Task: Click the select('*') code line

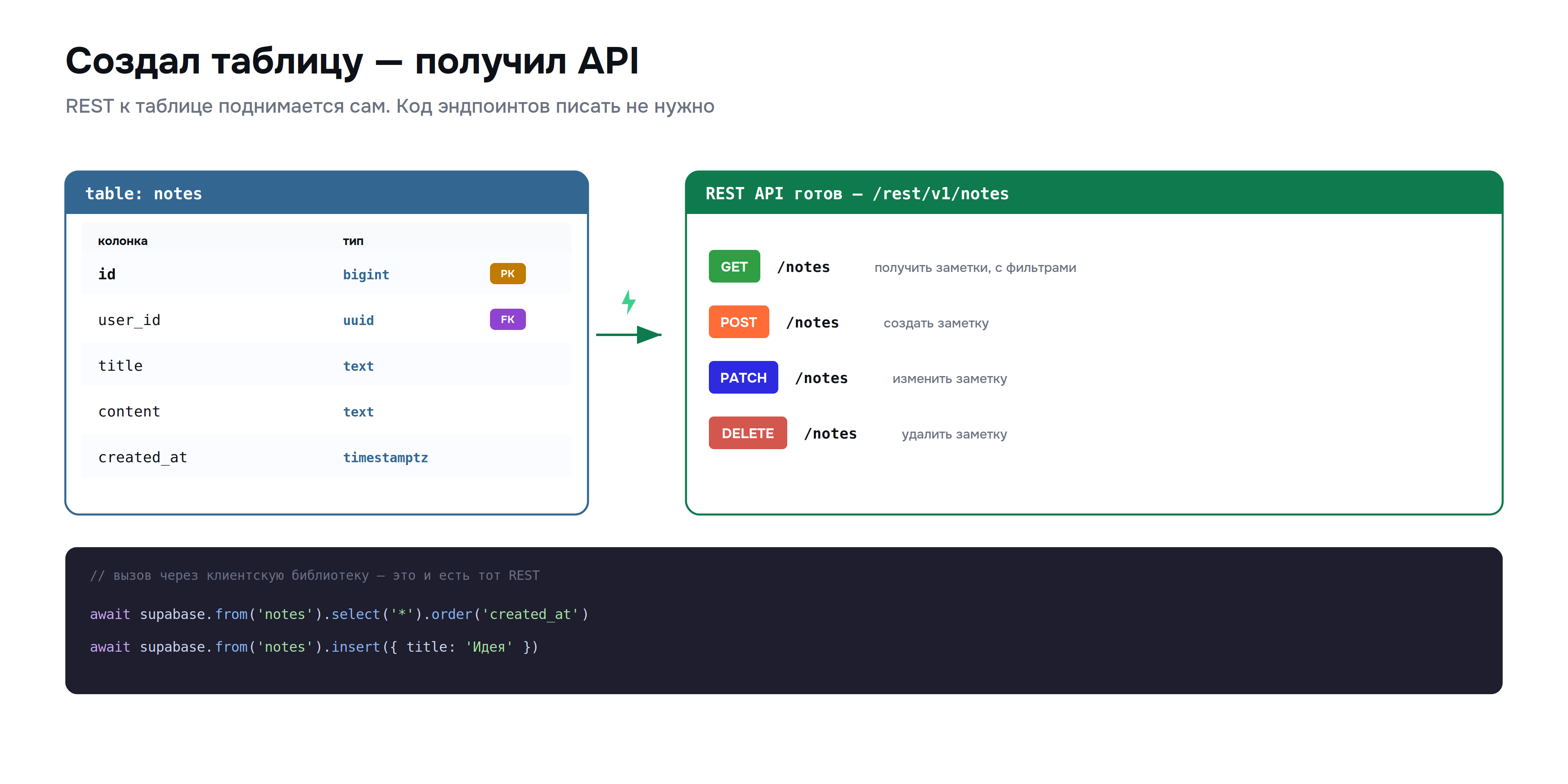Action: (x=339, y=614)
